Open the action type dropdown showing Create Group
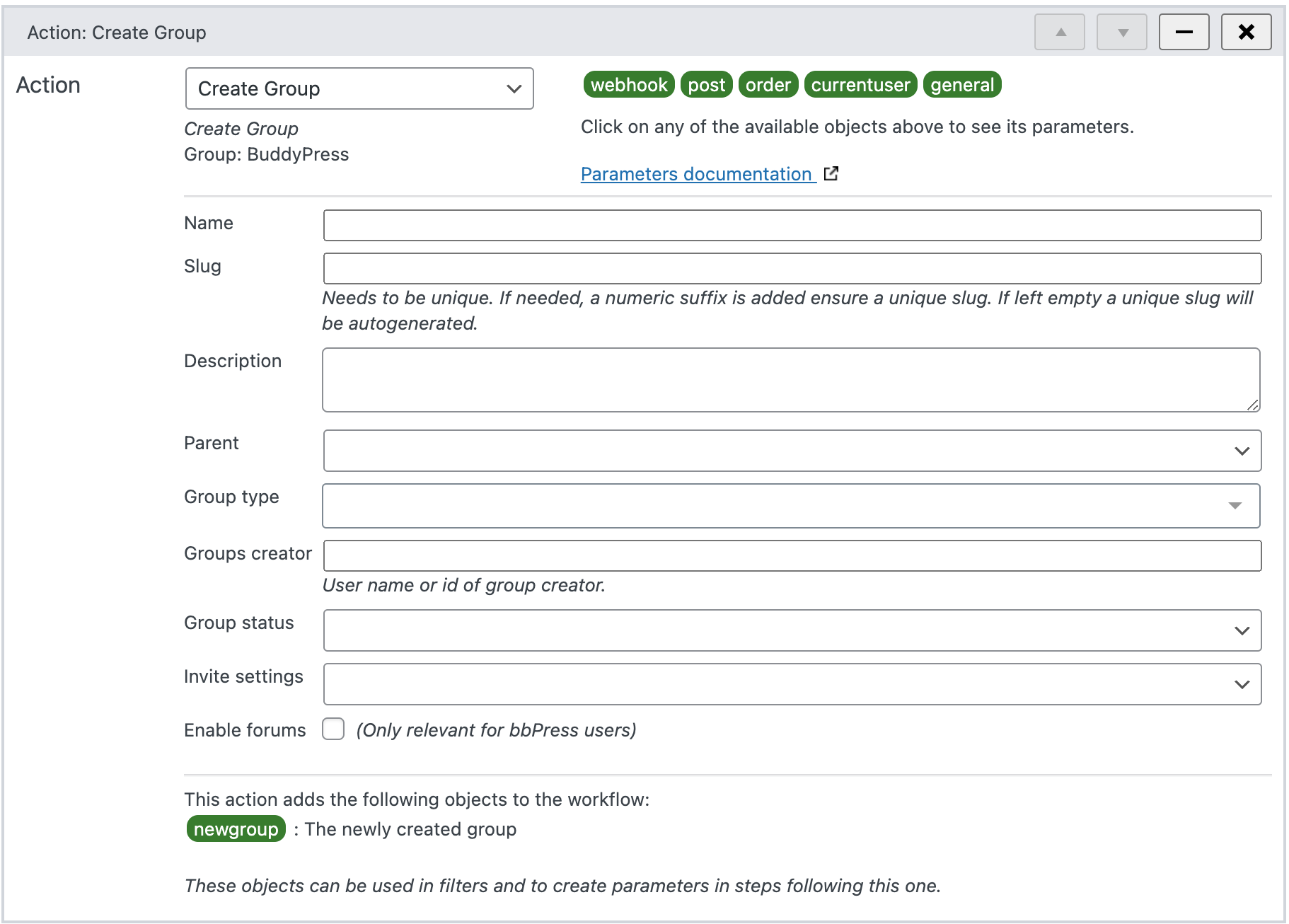The image size is (1289, 924). pos(359,88)
